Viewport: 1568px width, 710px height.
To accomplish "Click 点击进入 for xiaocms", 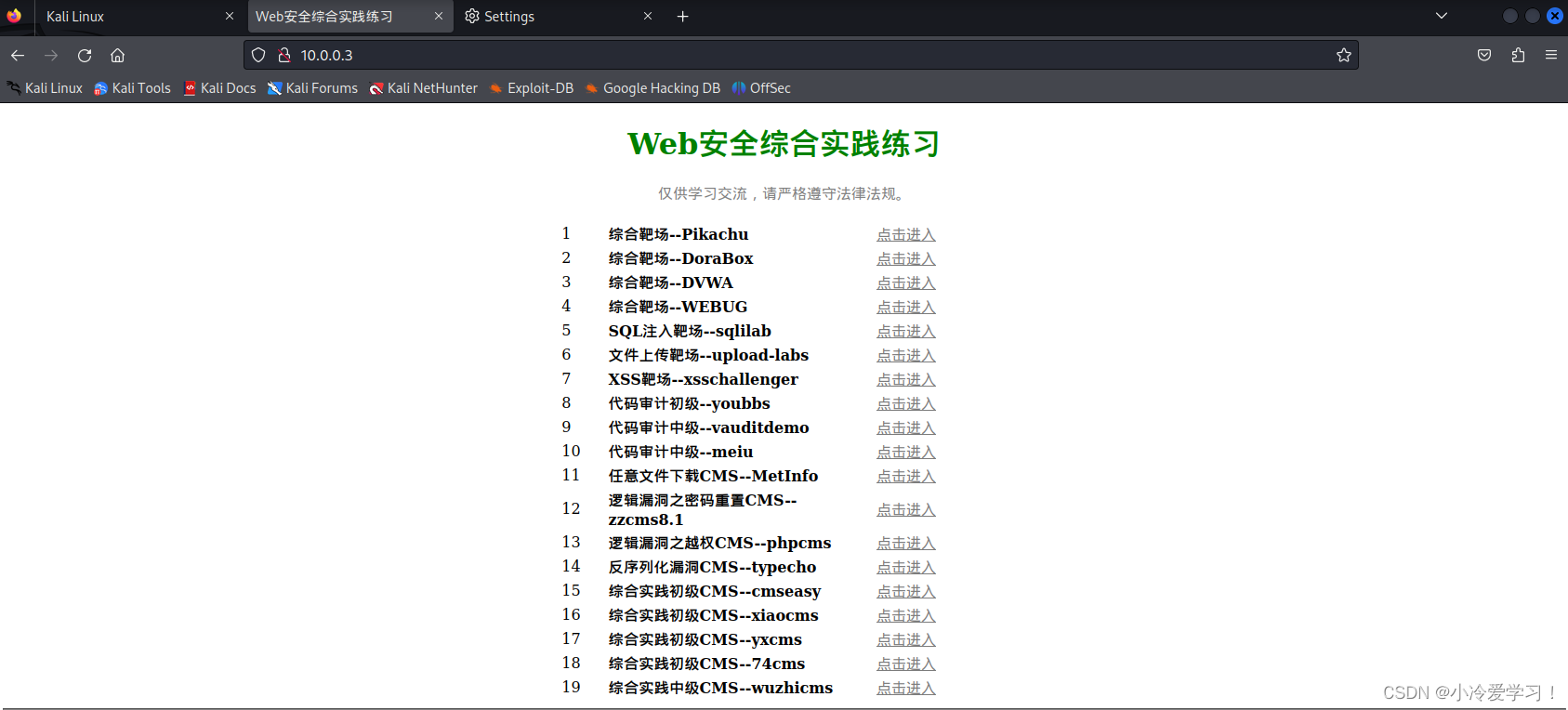I will 906,616.
